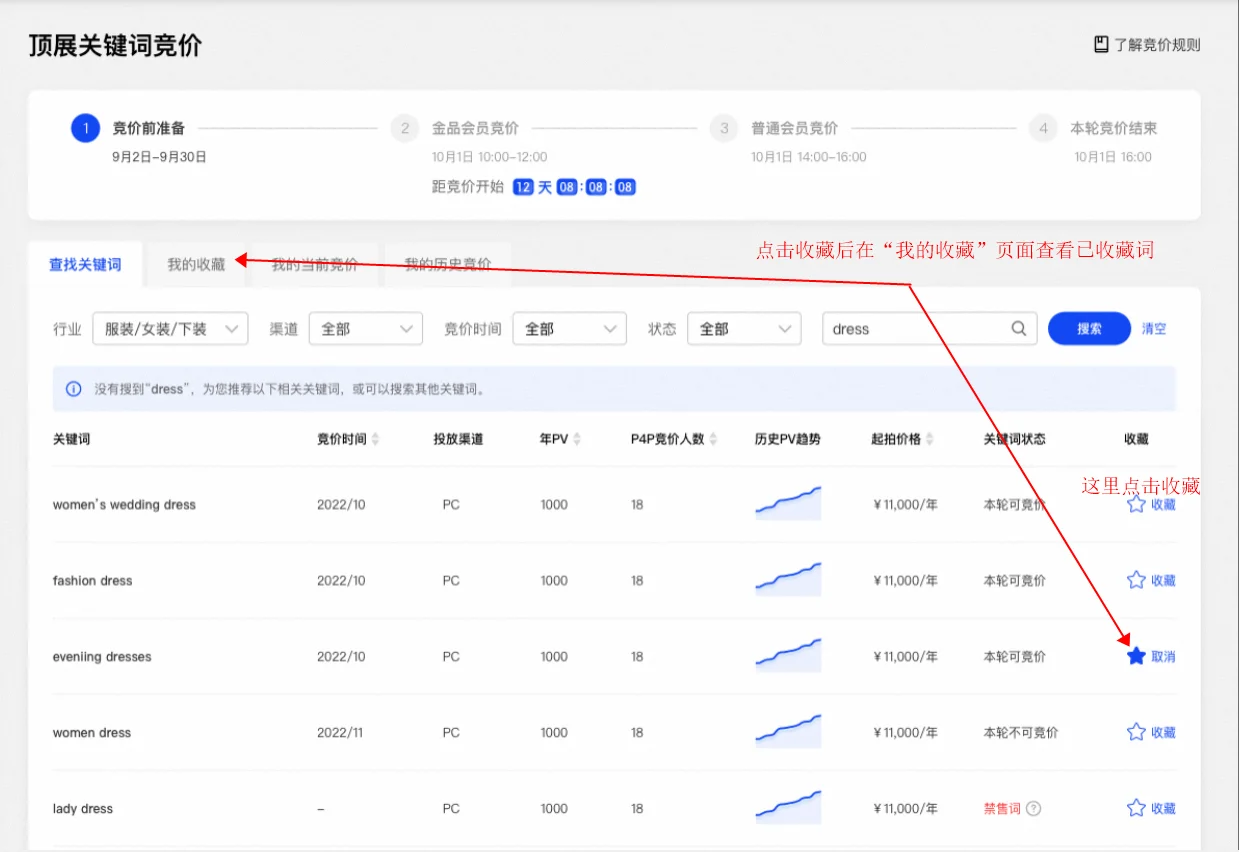Click the help icon beside 禁售词
Viewport: 1239px width, 852px height.
click(x=1034, y=808)
